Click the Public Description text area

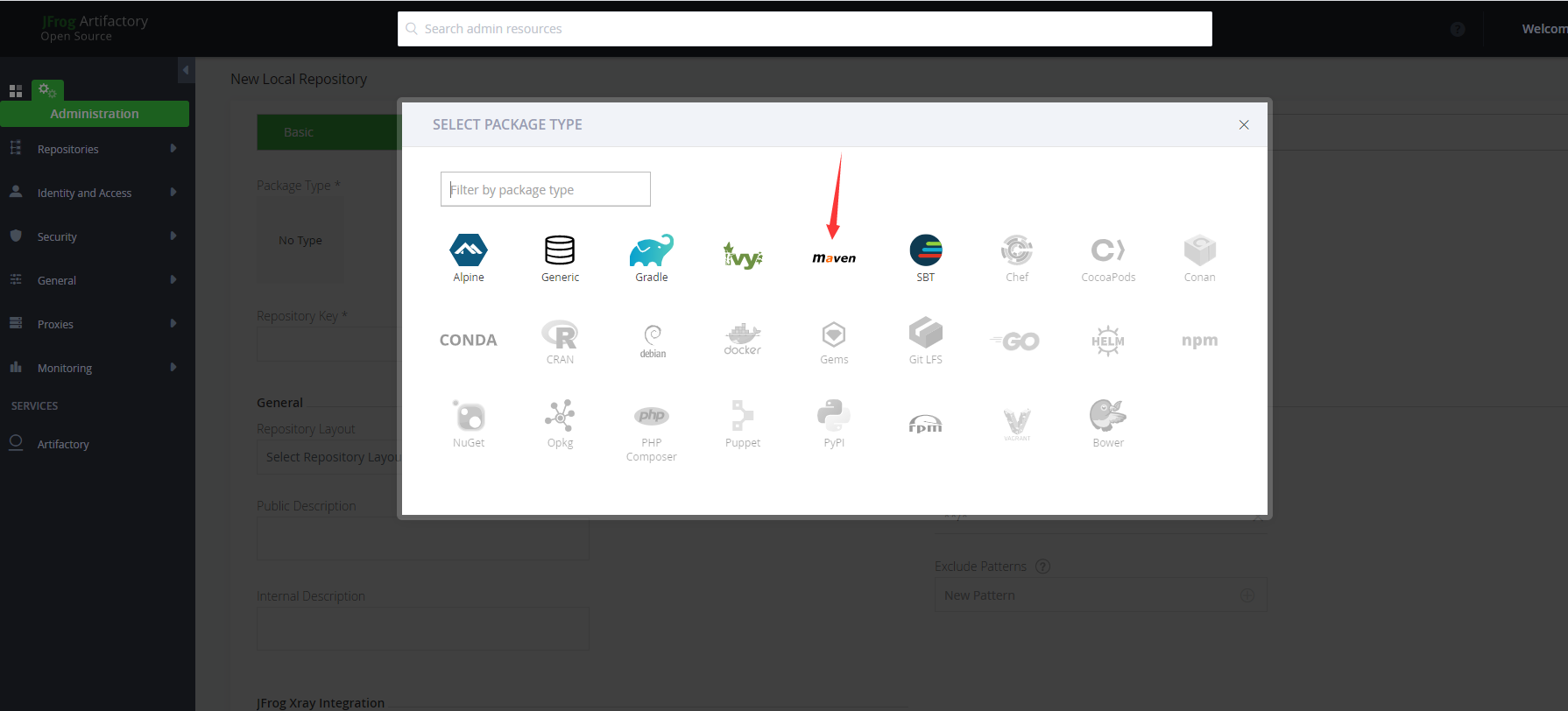coord(423,539)
